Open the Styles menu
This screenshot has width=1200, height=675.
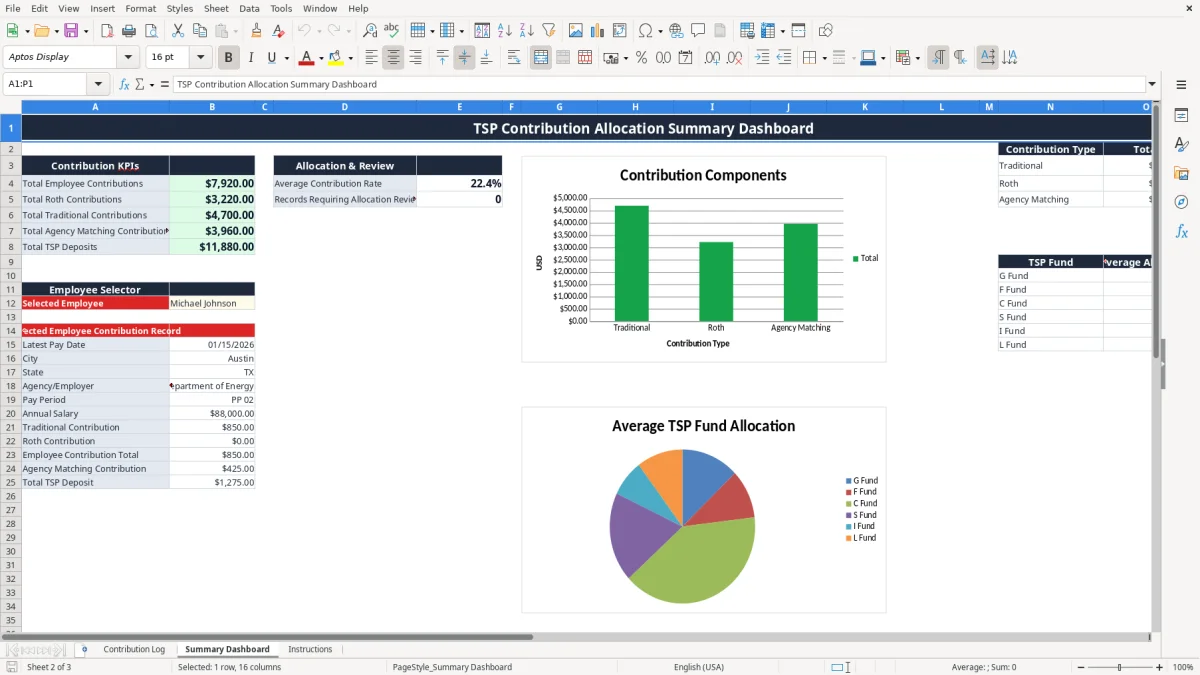click(x=180, y=8)
